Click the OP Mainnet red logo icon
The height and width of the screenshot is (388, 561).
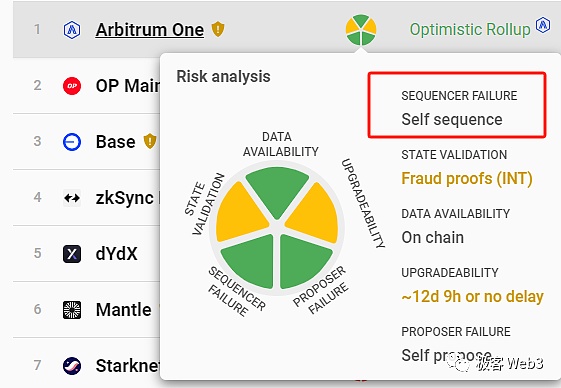click(72, 86)
